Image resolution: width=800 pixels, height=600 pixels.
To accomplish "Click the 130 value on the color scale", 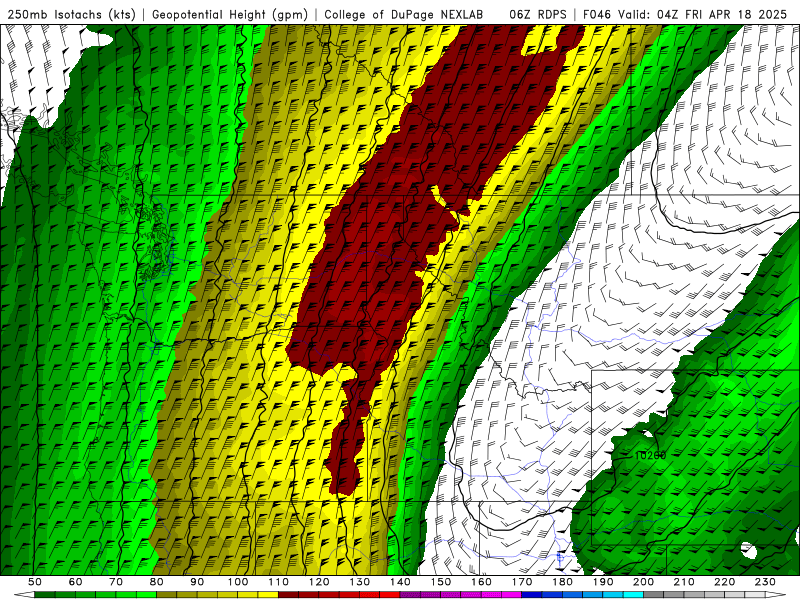I will pyautogui.click(x=360, y=582).
